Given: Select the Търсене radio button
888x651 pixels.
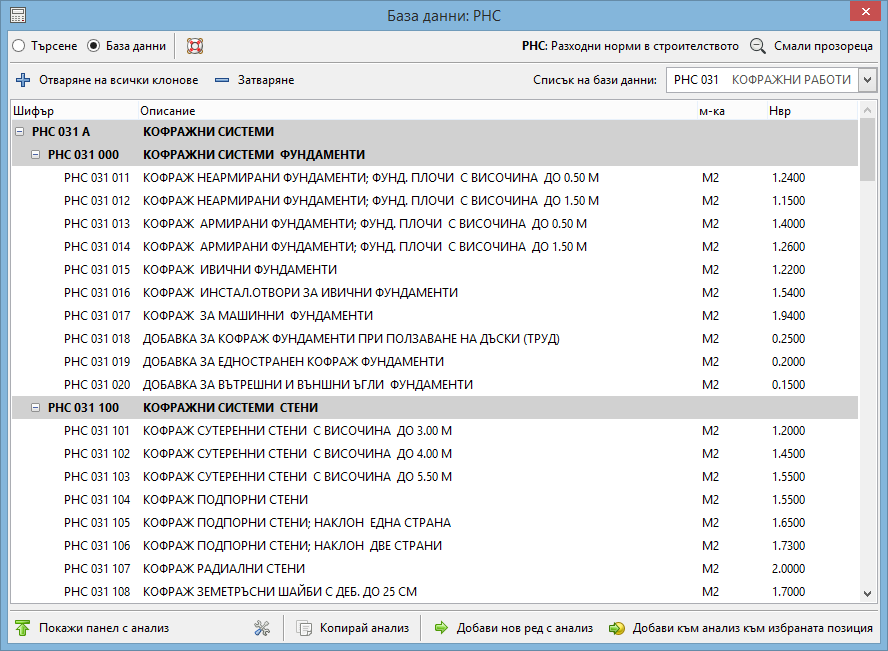Looking at the screenshot, I should click(x=19, y=46).
